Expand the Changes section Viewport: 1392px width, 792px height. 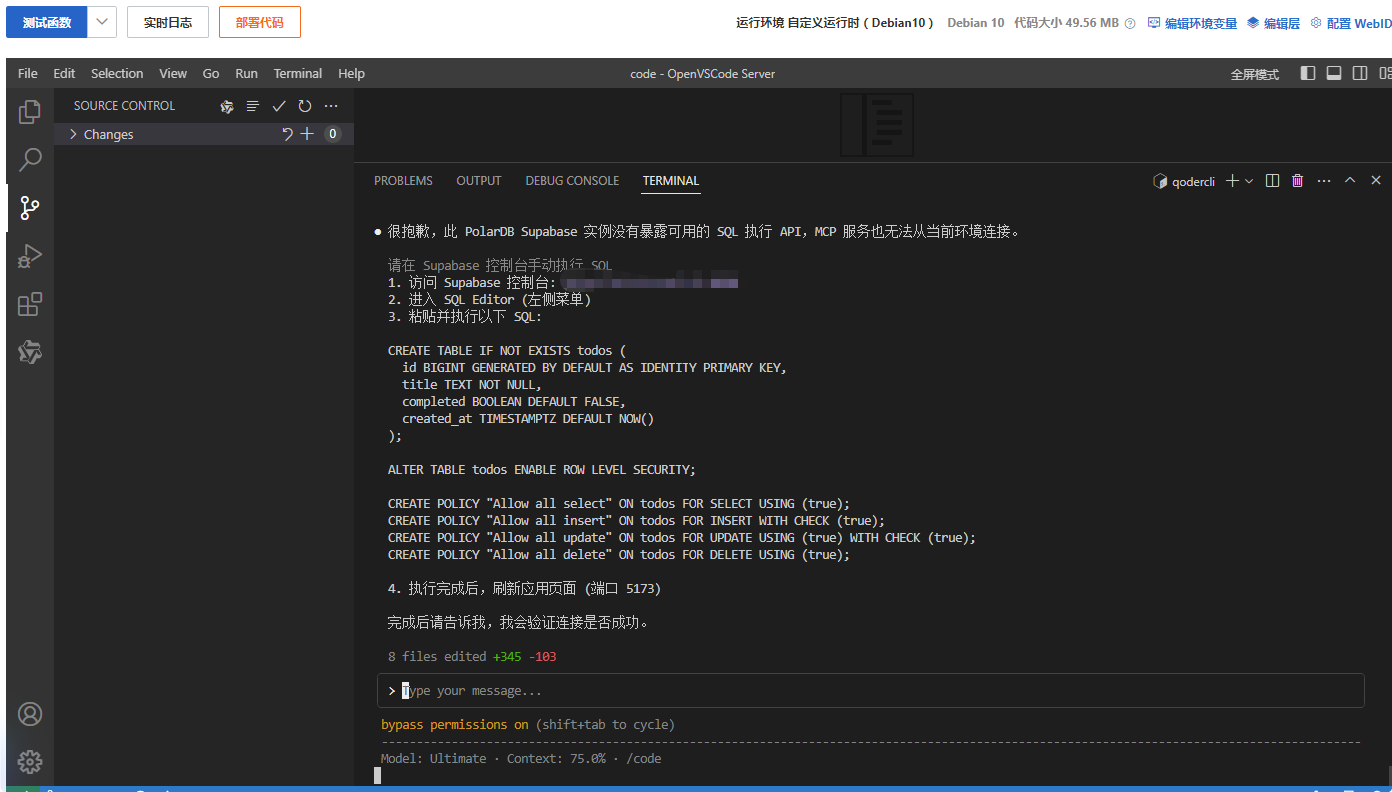(73, 134)
